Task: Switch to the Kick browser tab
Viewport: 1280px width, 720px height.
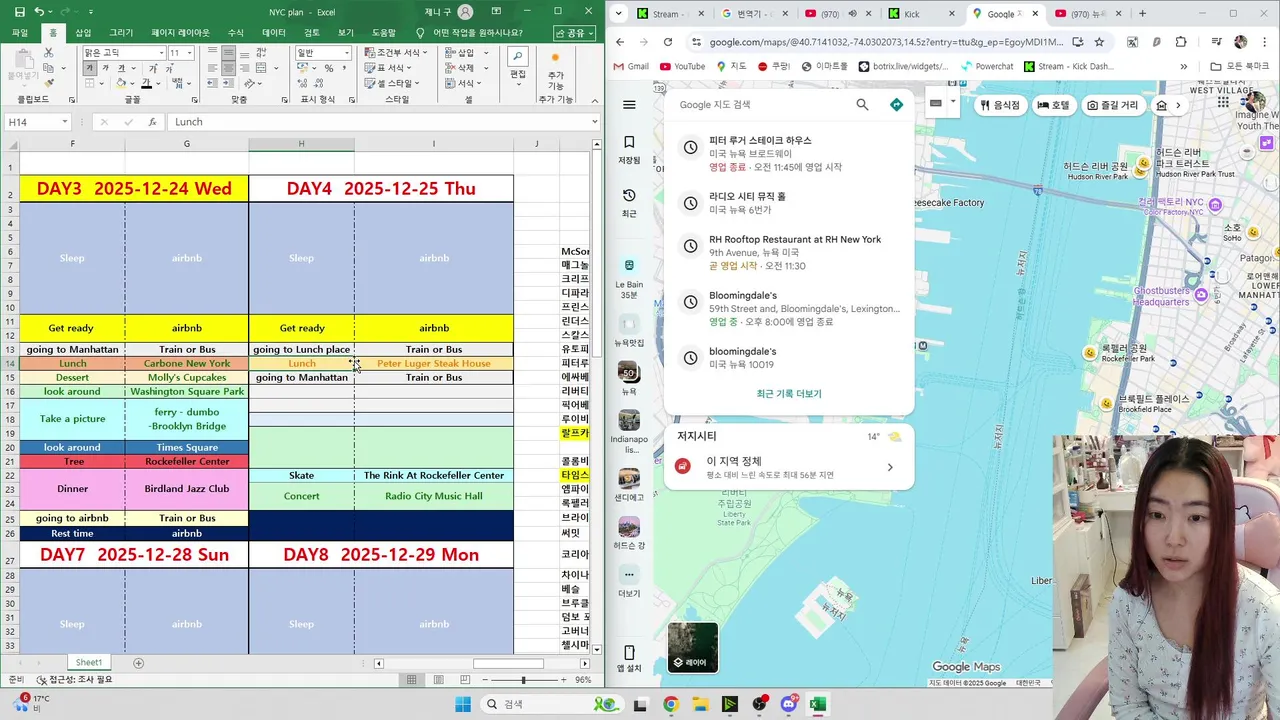Action: coord(920,14)
